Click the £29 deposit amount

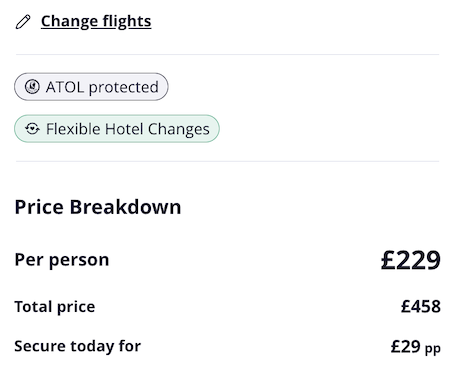click(x=405, y=346)
